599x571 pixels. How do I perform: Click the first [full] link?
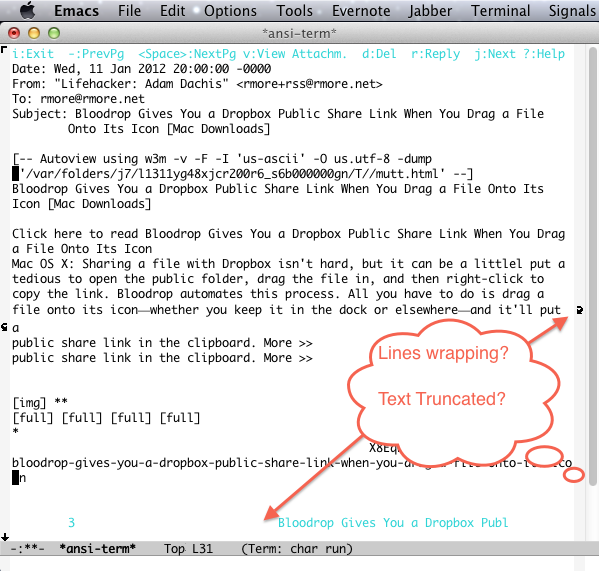coord(33,418)
